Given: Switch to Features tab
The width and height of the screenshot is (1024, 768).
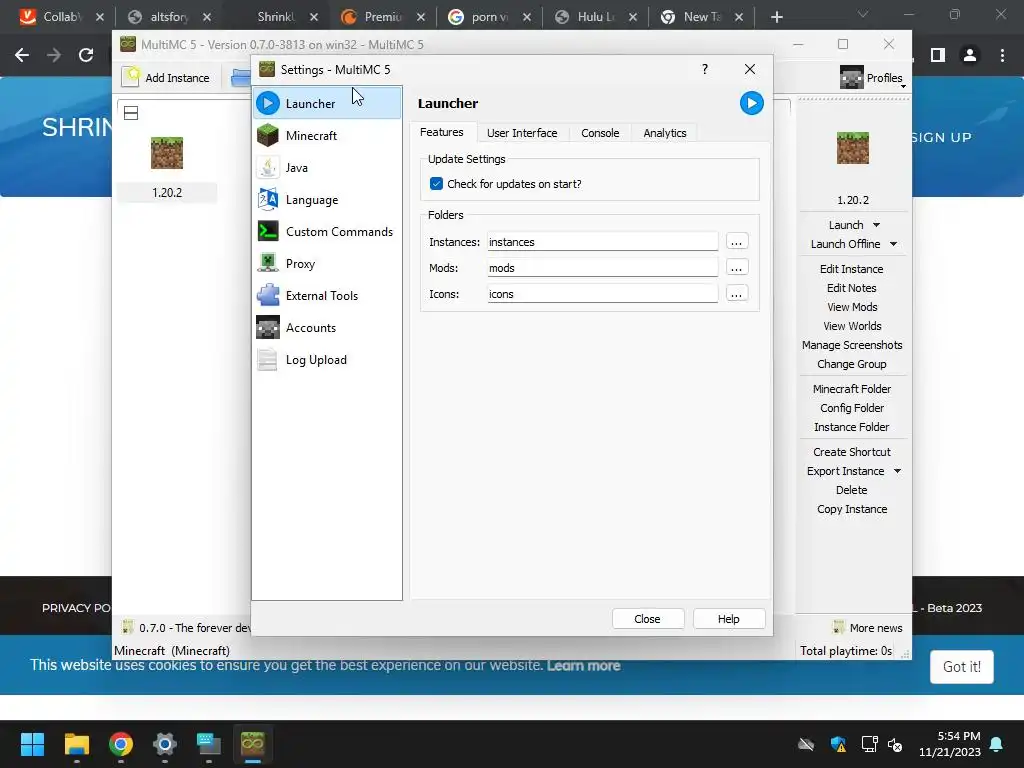Looking at the screenshot, I should 441,132.
